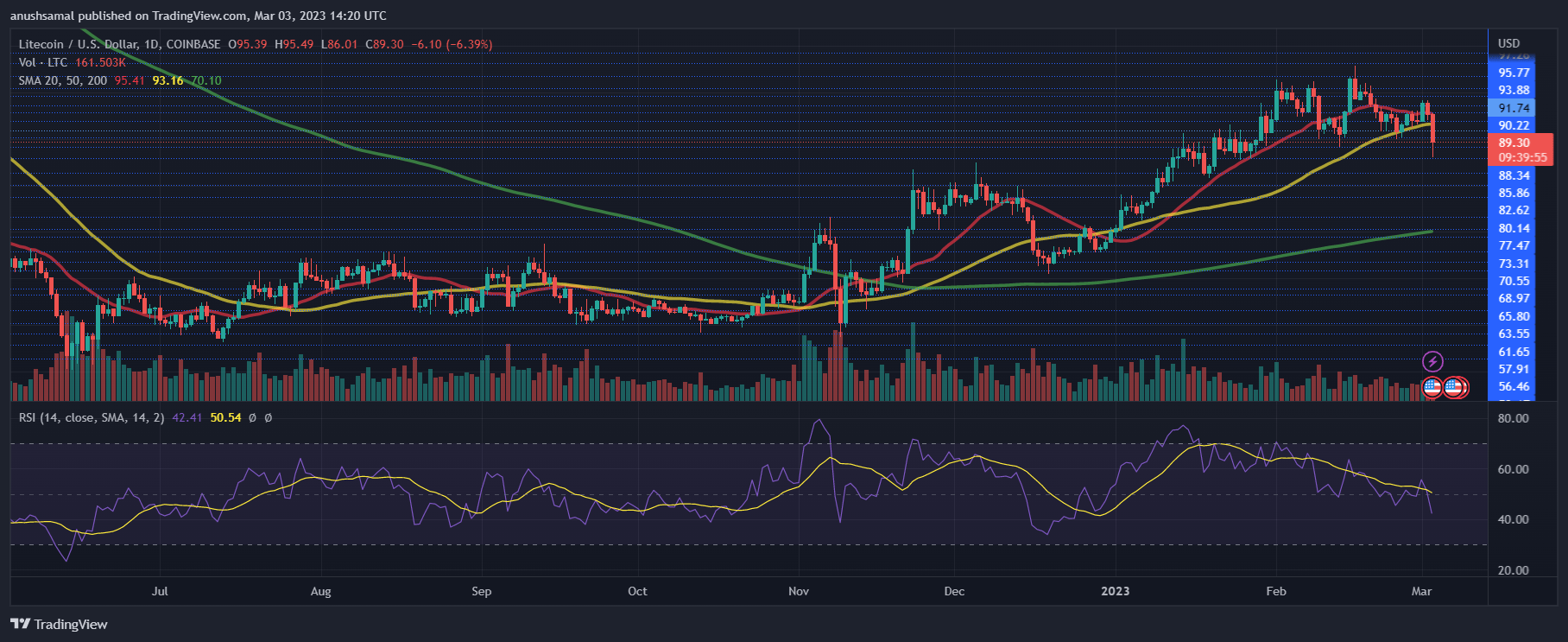
Task: Click the Sep label on time axis
Action: pos(482,591)
